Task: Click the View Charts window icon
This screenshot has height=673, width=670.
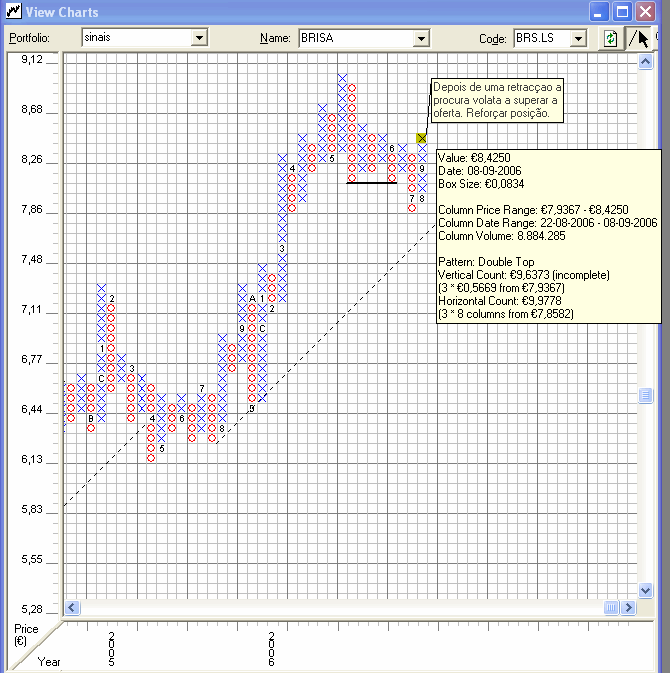Action: coord(14,11)
